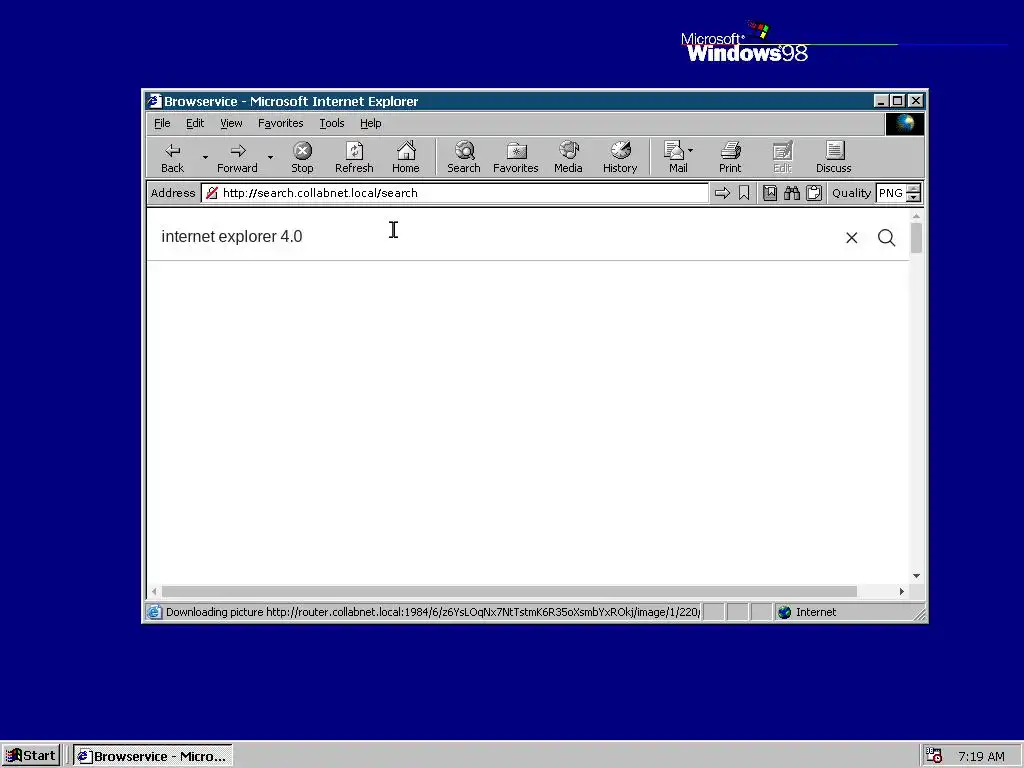Click the IE globe throbber logo

[904, 123]
